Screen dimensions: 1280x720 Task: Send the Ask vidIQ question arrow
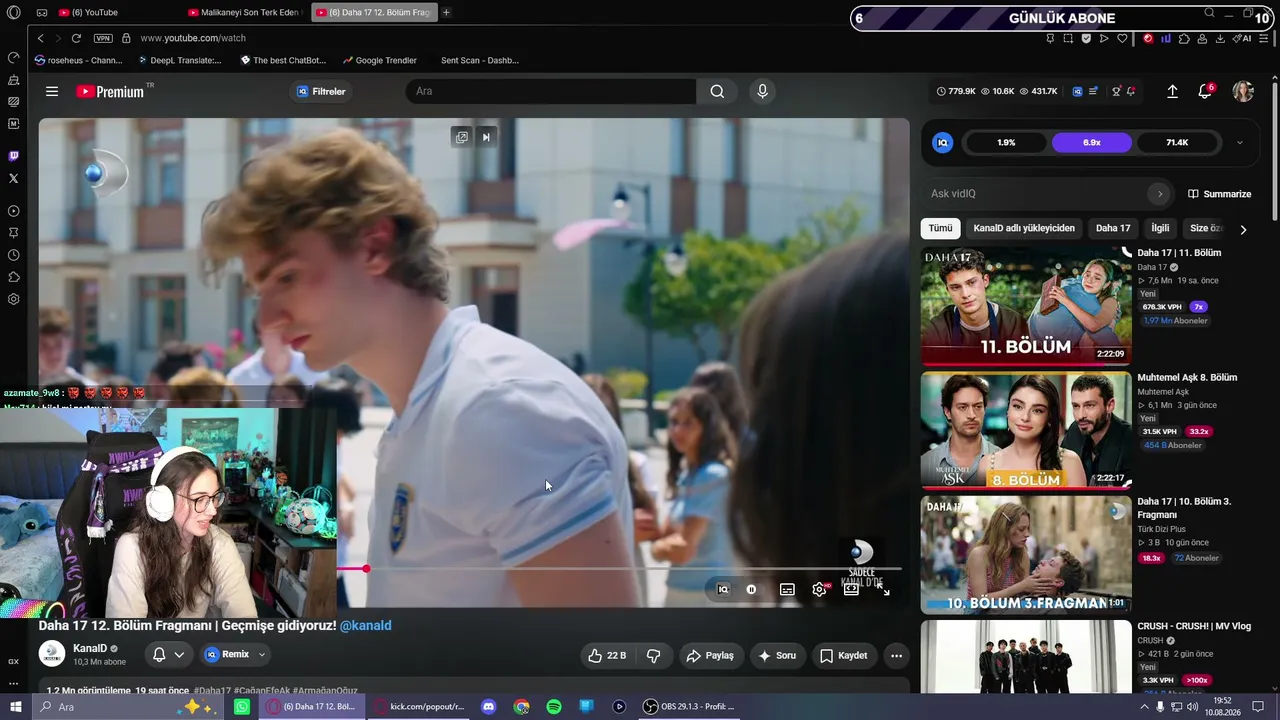pyautogui.click(x=1160, y=194)
